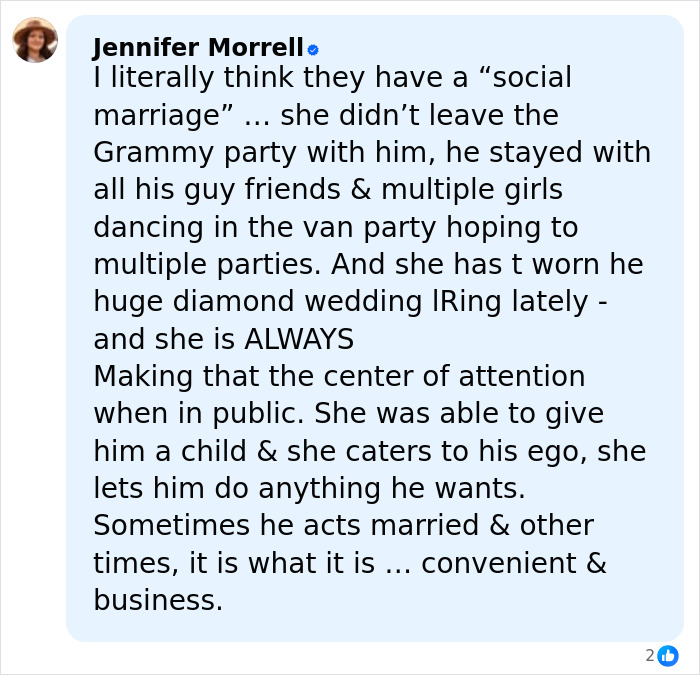The image size is (700, 675).
Task: Open the Jennifer Morrell profile name link
Action: [198, 47]
